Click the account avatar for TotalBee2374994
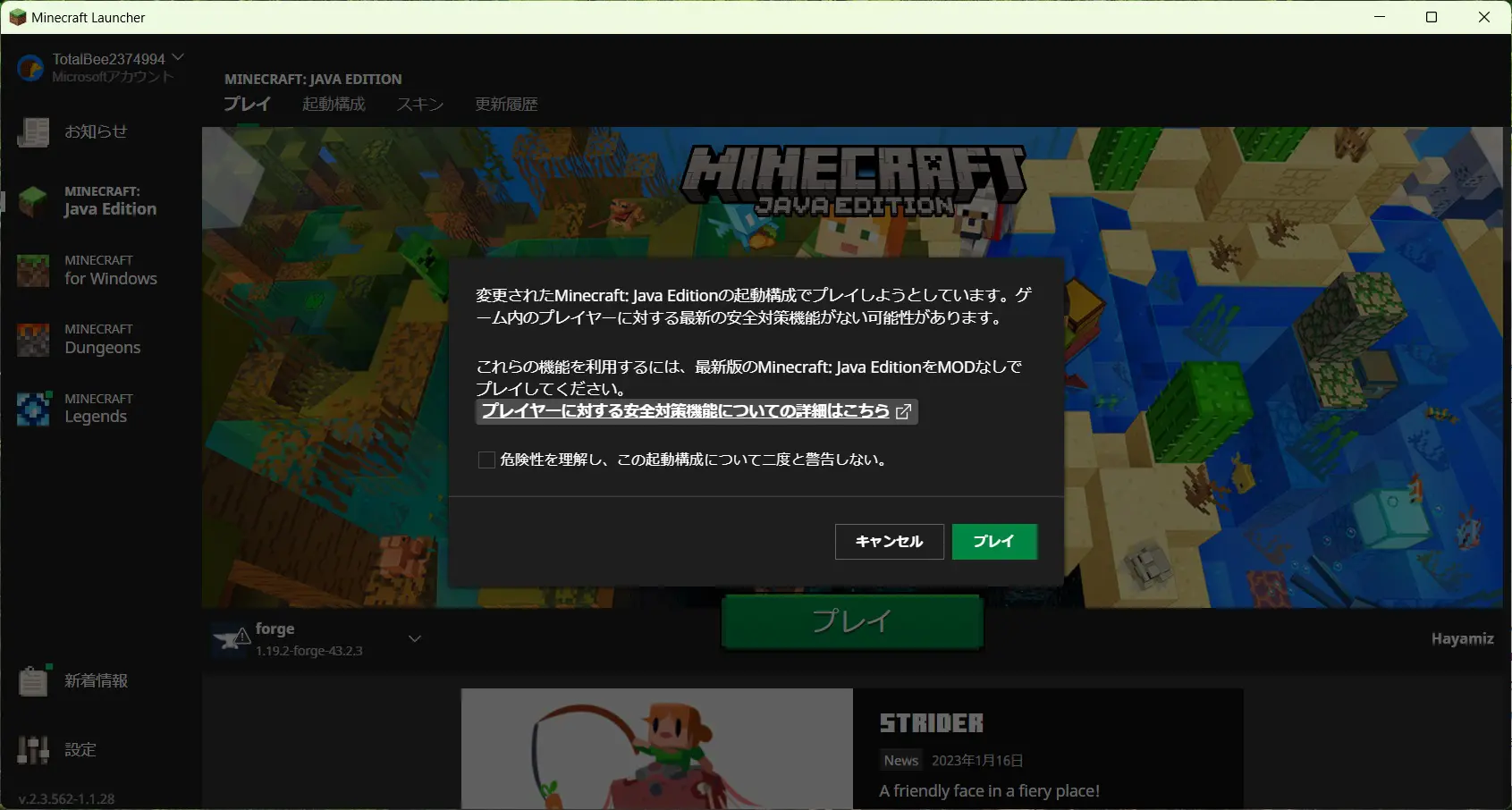Screen dimensions: 1512x810 30,68
